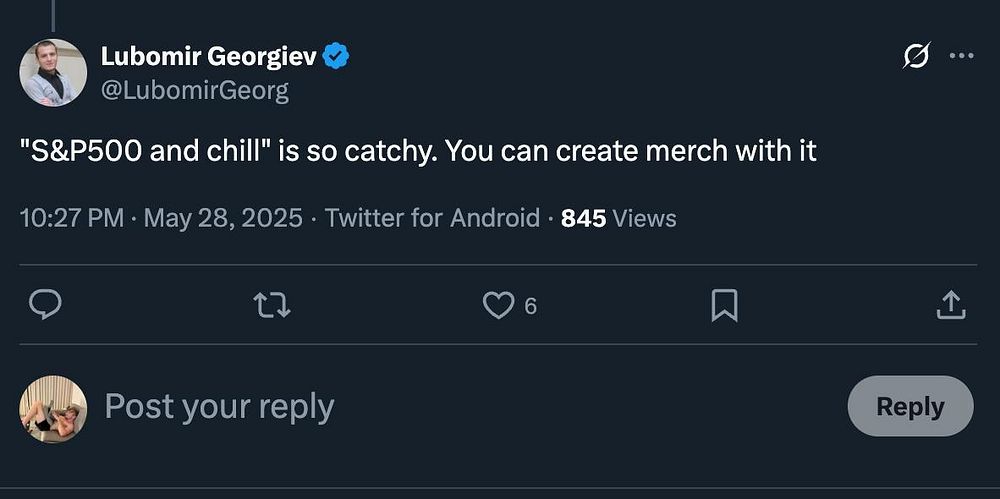Bookmark this post
The height and width of the screenshot is (499, 1000).
(724, 305)
